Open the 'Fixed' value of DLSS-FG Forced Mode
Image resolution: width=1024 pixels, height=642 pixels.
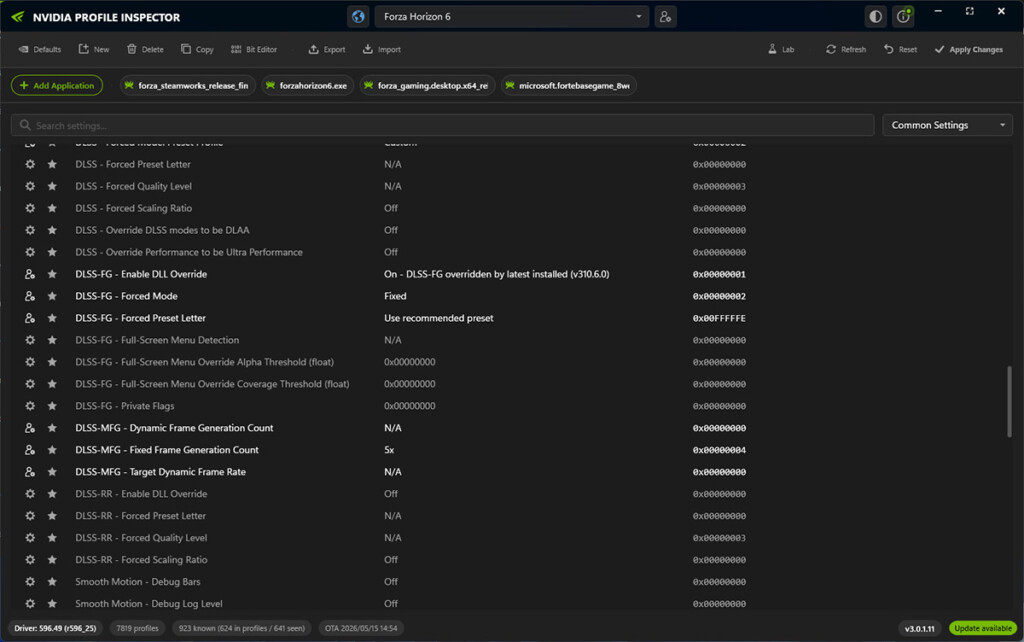[x=395, y=297]
